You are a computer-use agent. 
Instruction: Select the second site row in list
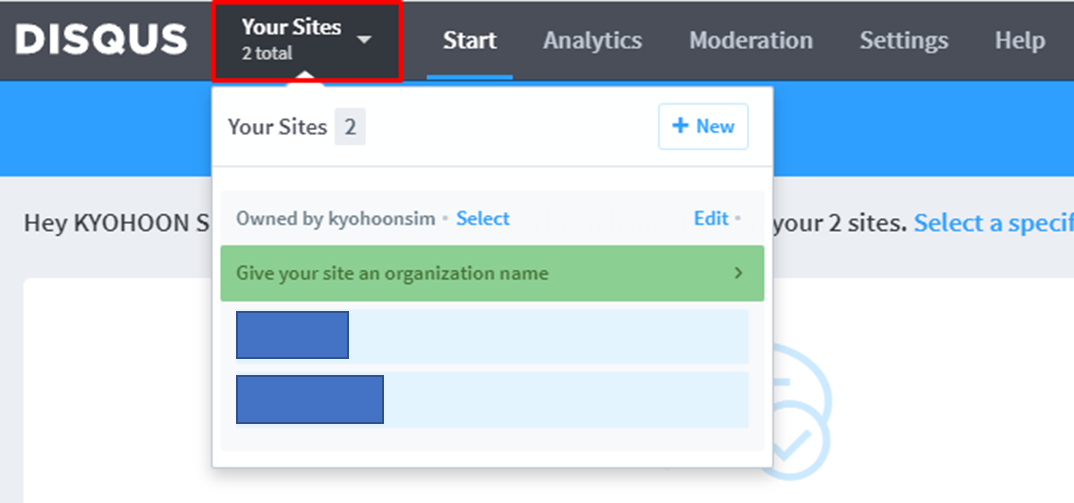pos(492,400)
